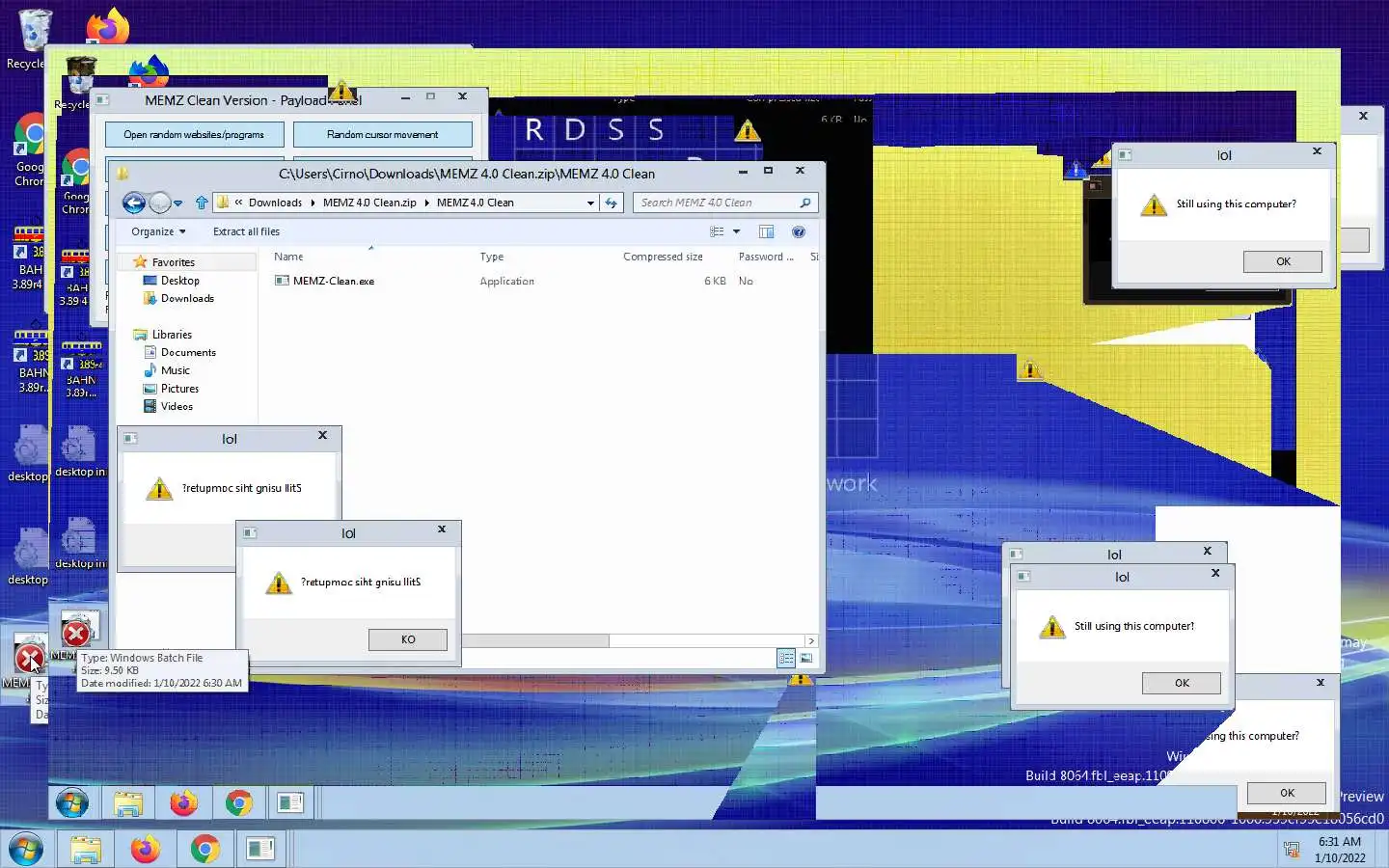The width and height of the screenshot is (1389, 868).
Task: Click the MEMZ 4.0 Clean.zip breadcrumb
Action: (369, 203)
